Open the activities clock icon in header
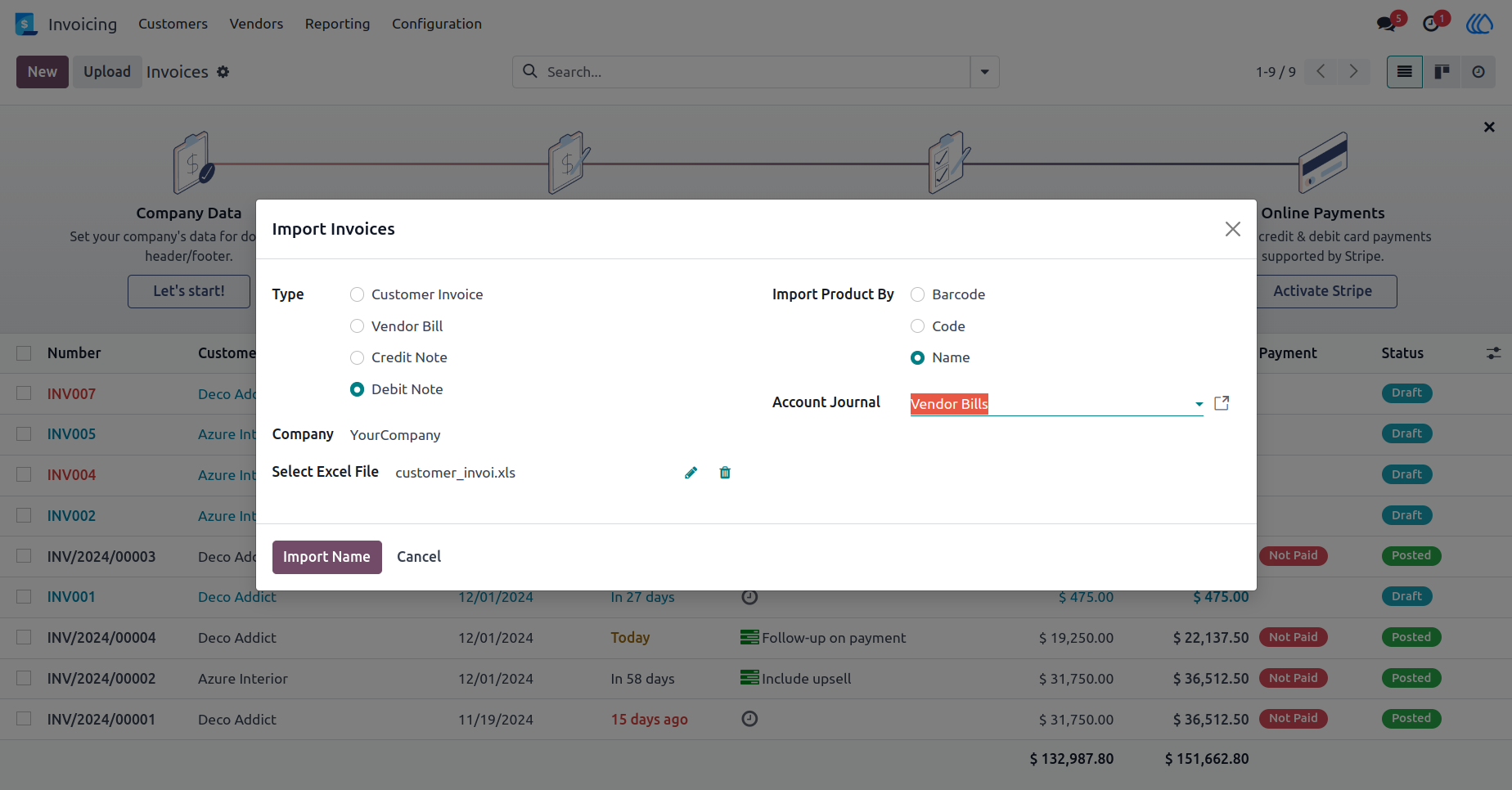The image size is (1512, 790). click(x=1431, y=24)
